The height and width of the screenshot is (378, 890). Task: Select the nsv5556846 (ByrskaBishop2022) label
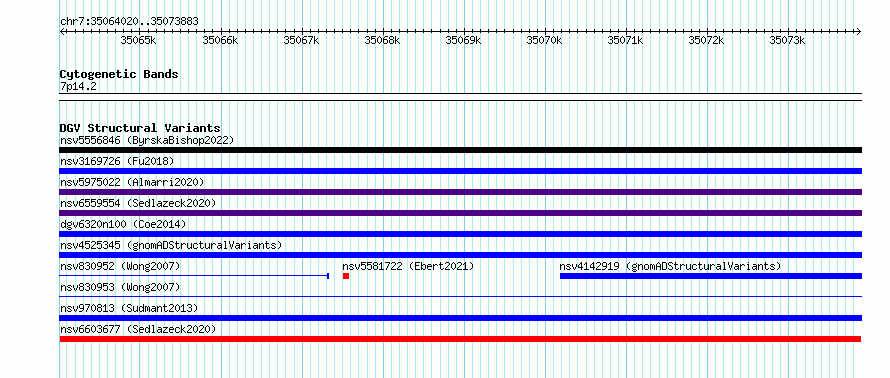(147, 140)
